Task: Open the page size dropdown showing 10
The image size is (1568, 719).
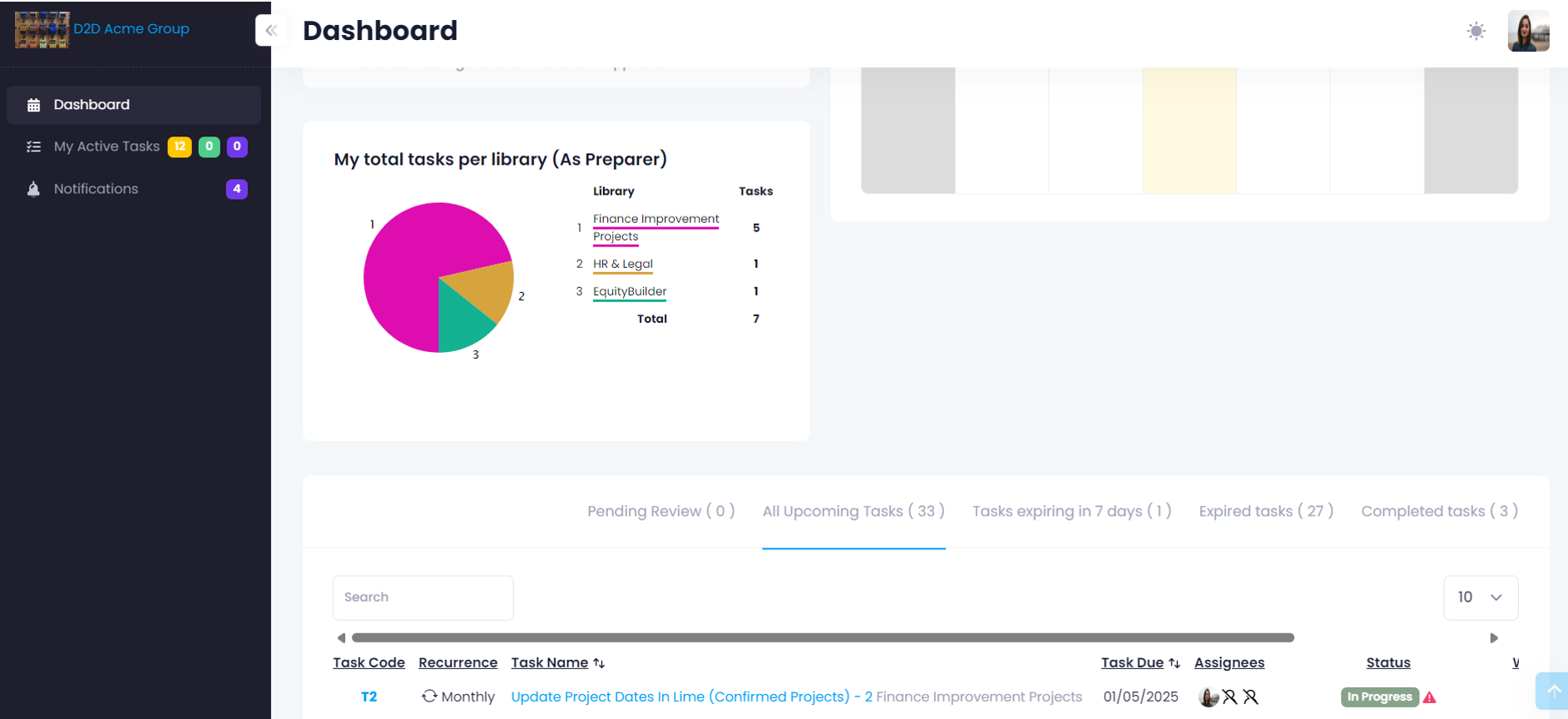Action: click(x=1480, y=598)
